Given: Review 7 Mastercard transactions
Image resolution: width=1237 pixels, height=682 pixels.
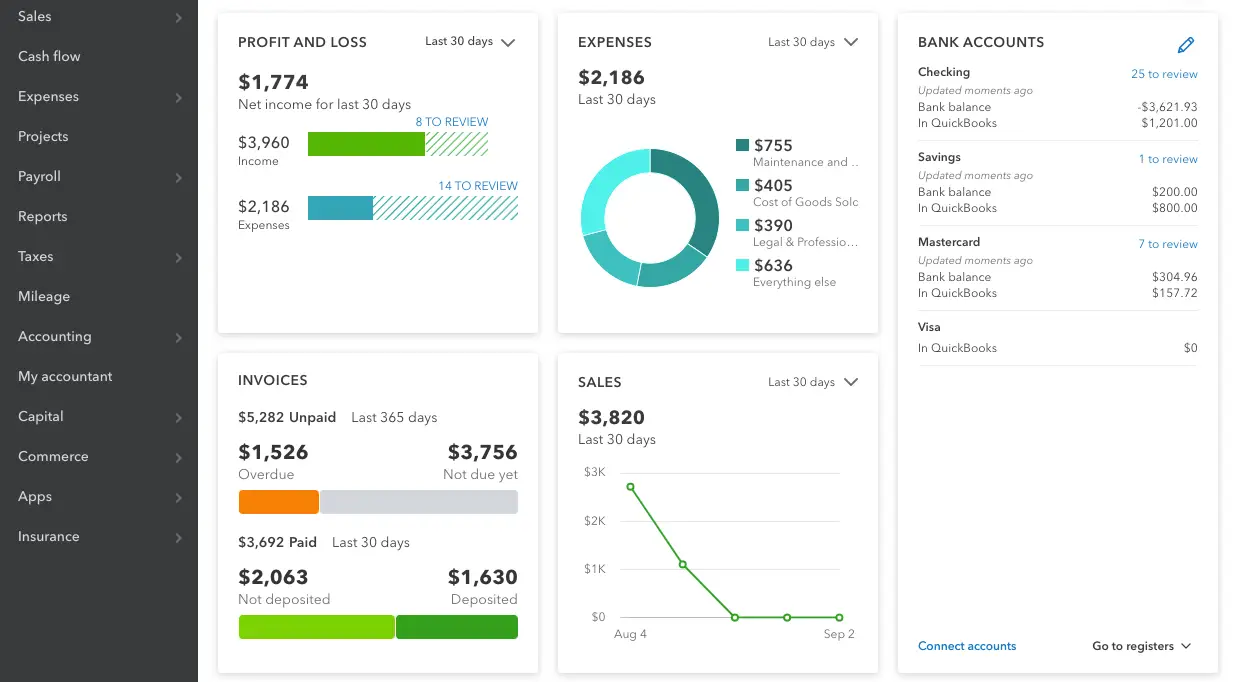Looking at the screenshot, I should pyautogui.click(x=1167, y=243).
